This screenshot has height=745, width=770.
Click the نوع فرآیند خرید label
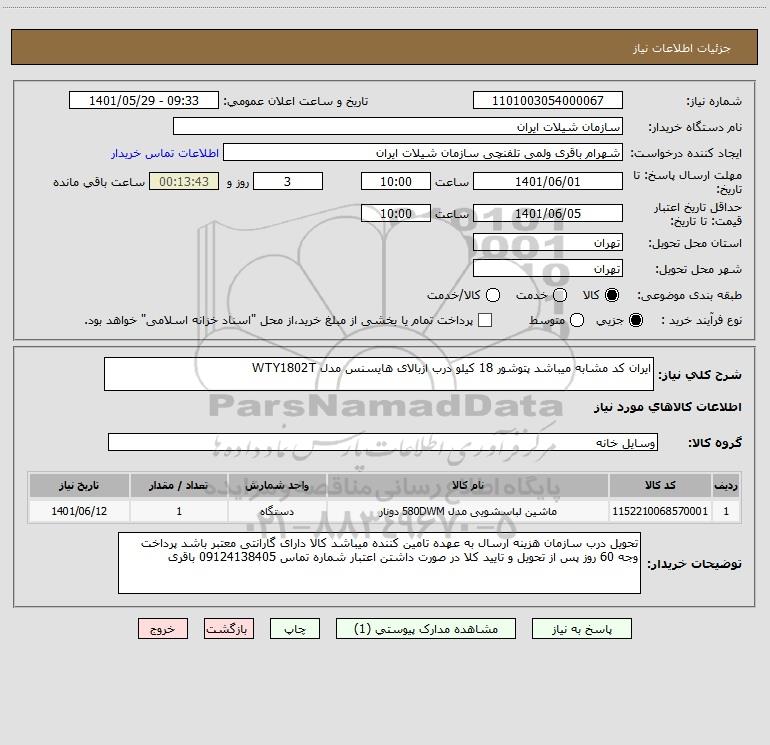pyautogui.click(x=701, y=320)
